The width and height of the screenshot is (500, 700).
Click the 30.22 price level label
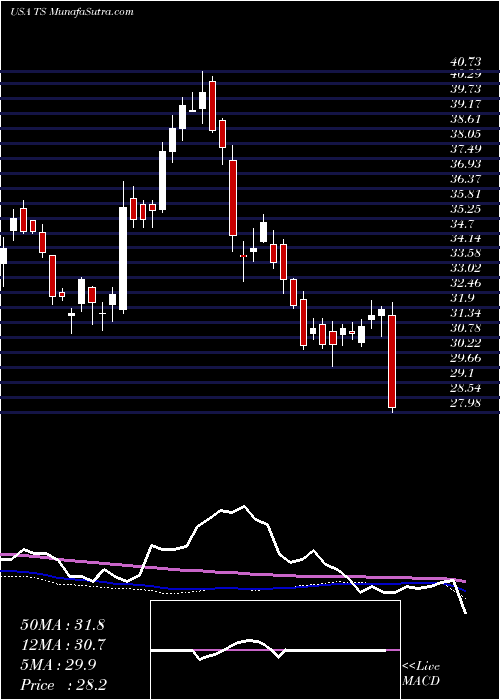coord(465,343)
